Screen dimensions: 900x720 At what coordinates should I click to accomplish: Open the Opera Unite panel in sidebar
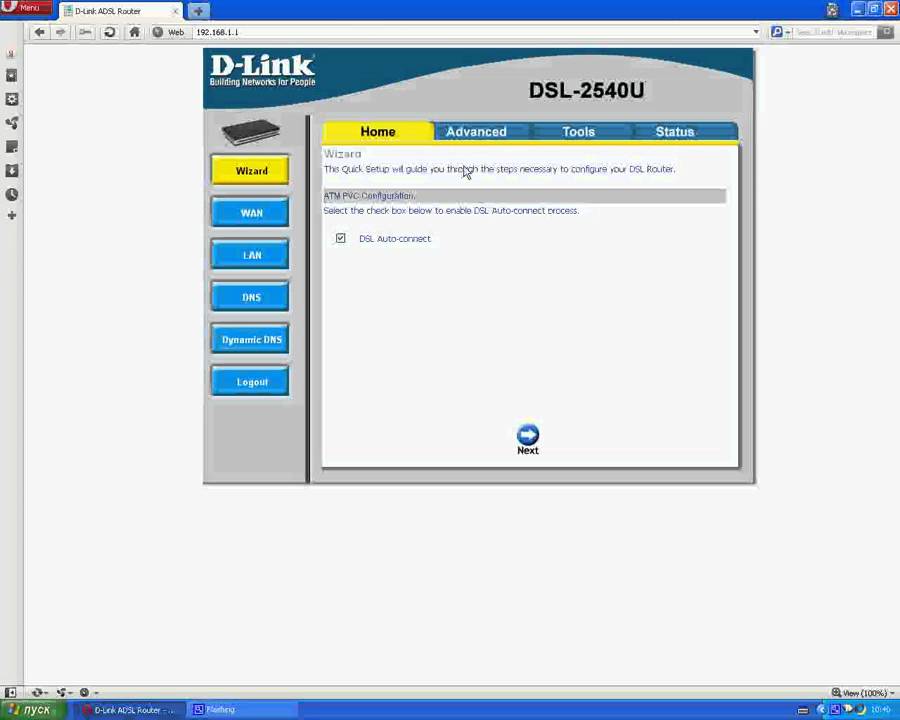coord(11,123)
